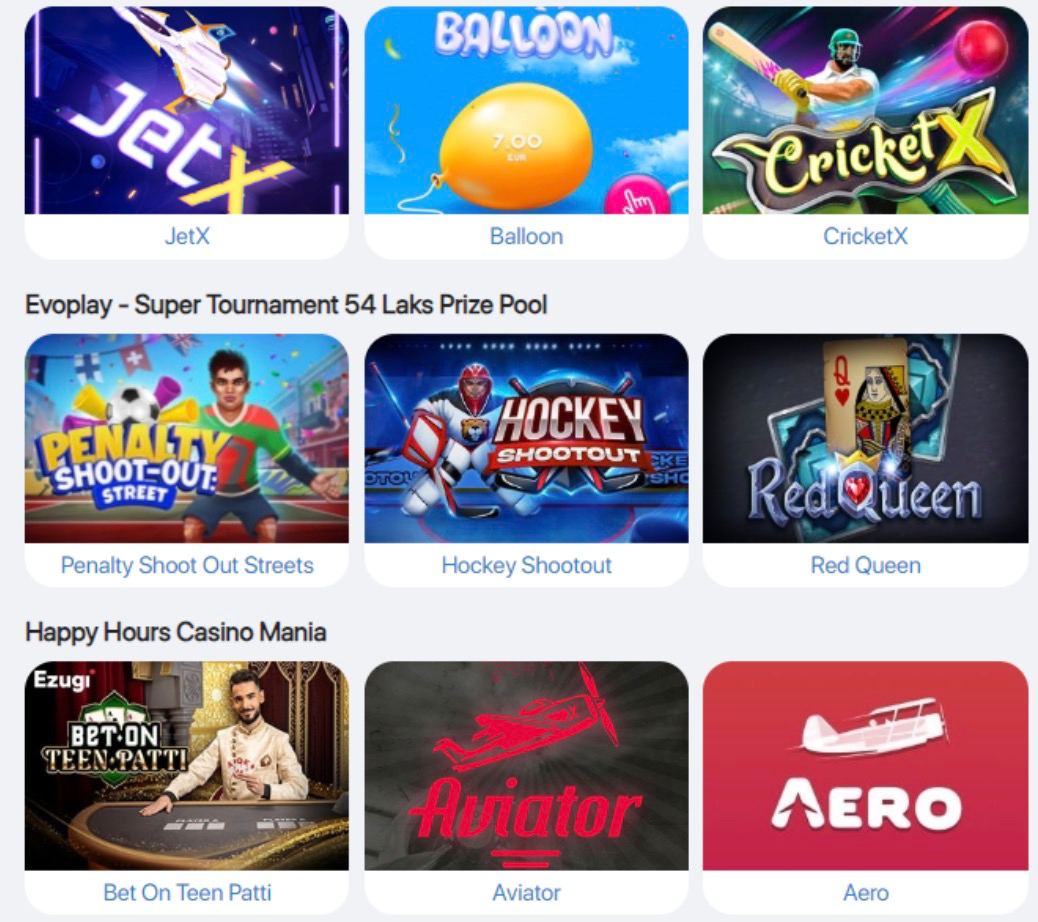Click the Evoplay Super Tournament heading
Screen dimensions: 1038x922
pos(286,305)
